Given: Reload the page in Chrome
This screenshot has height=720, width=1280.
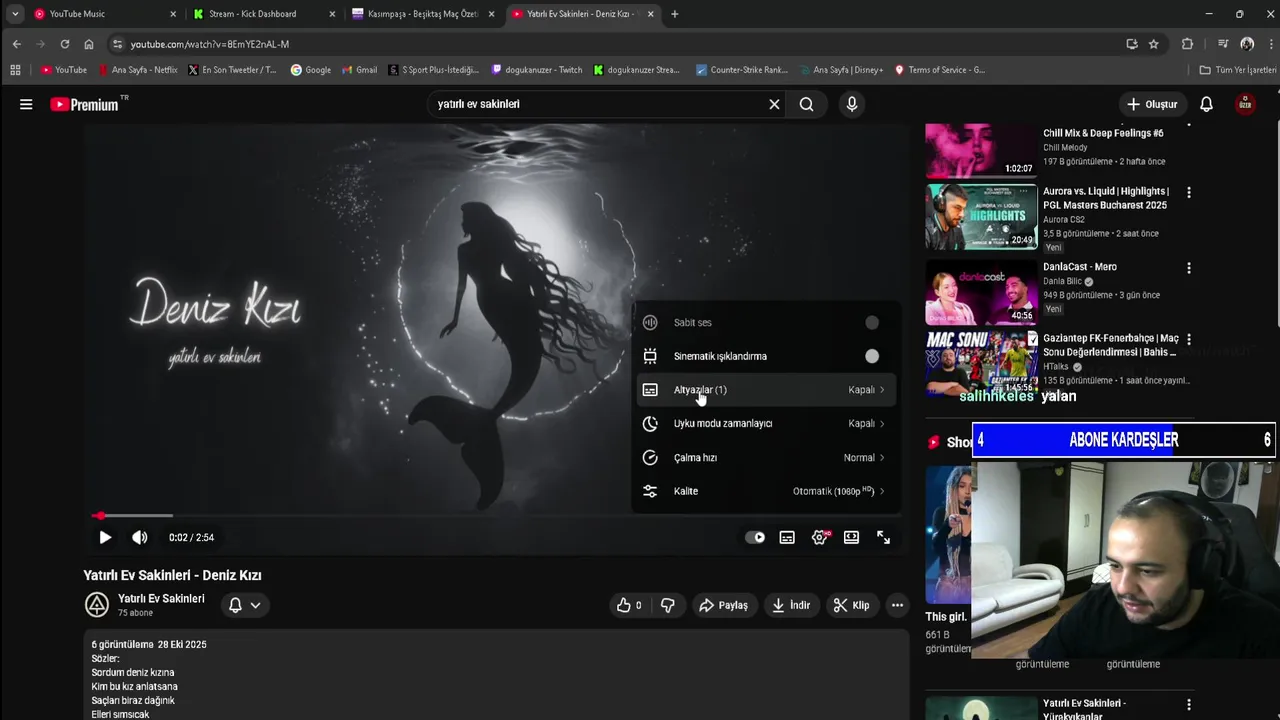Looking at the screenshot, I should point(64,44).
